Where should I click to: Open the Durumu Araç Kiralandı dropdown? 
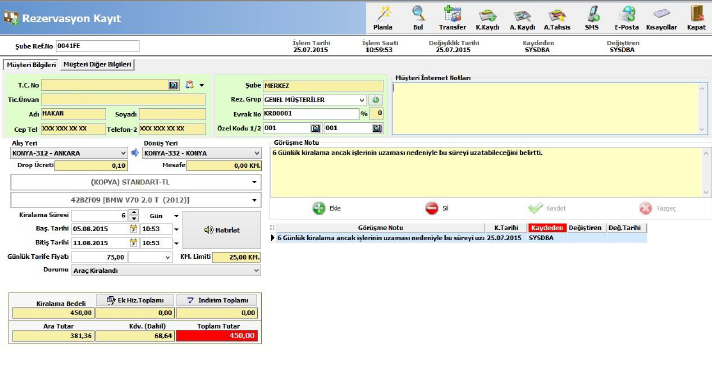pyautogui.click(x=256, y=271)
